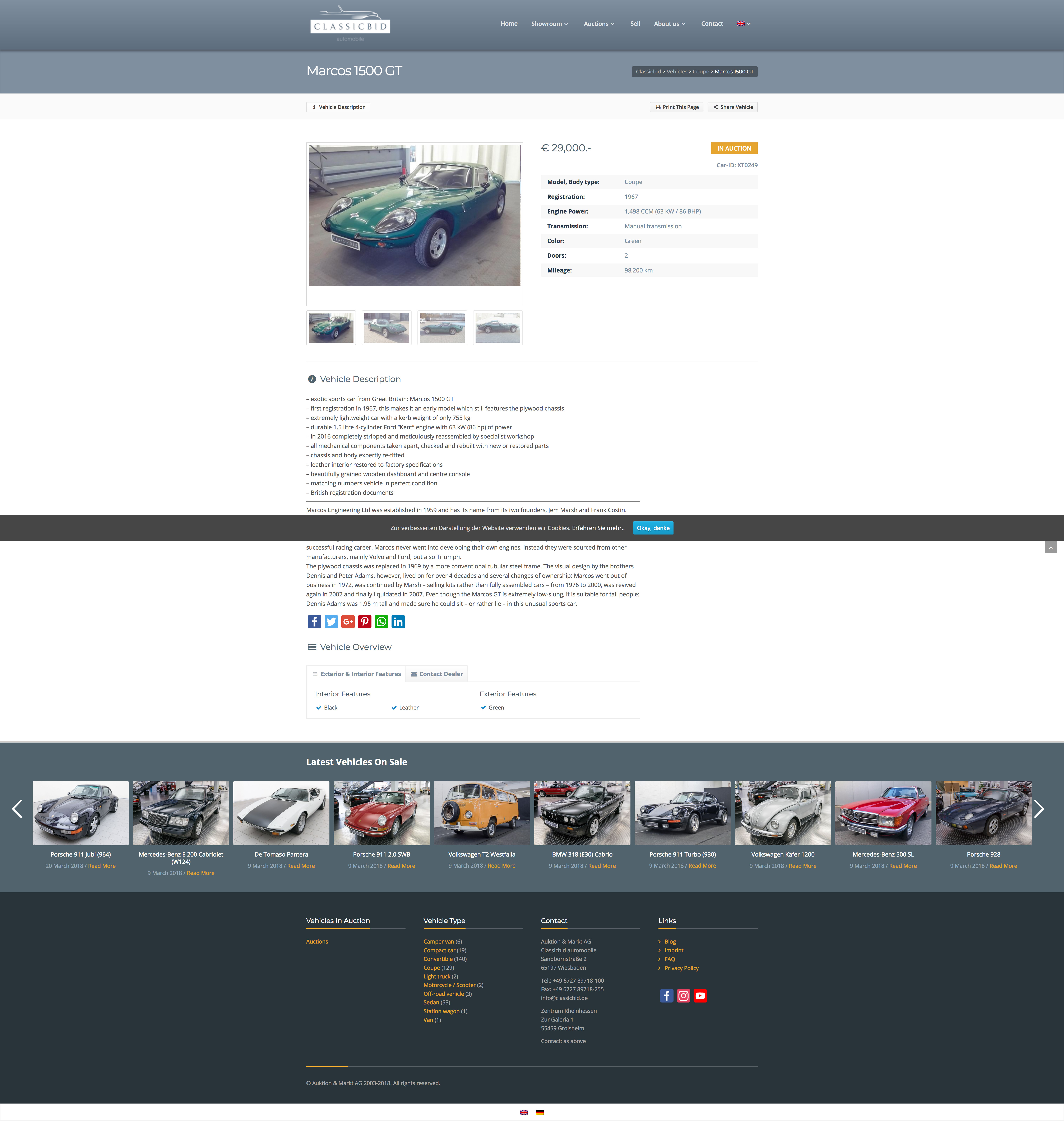Share on Facebook below the description

coord(314,622)
